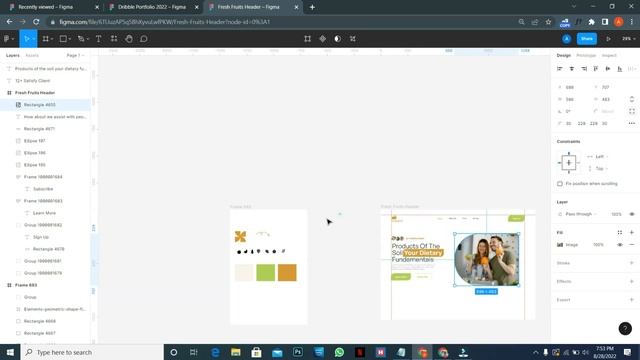
Task: Click the independent corners icon
Action: click(x=632, y=111)
